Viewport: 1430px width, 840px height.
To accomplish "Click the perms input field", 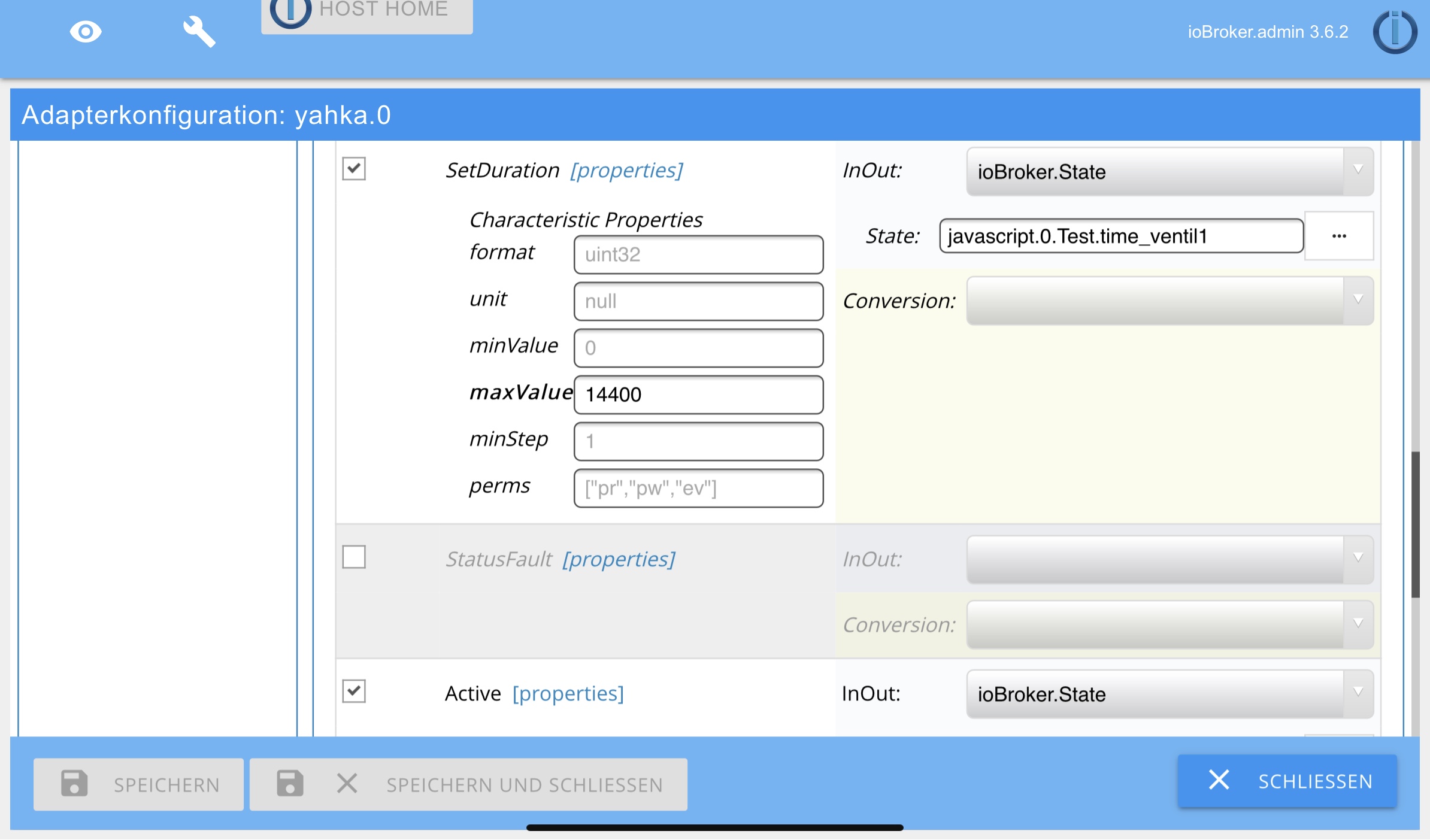I will pos(698,488).
